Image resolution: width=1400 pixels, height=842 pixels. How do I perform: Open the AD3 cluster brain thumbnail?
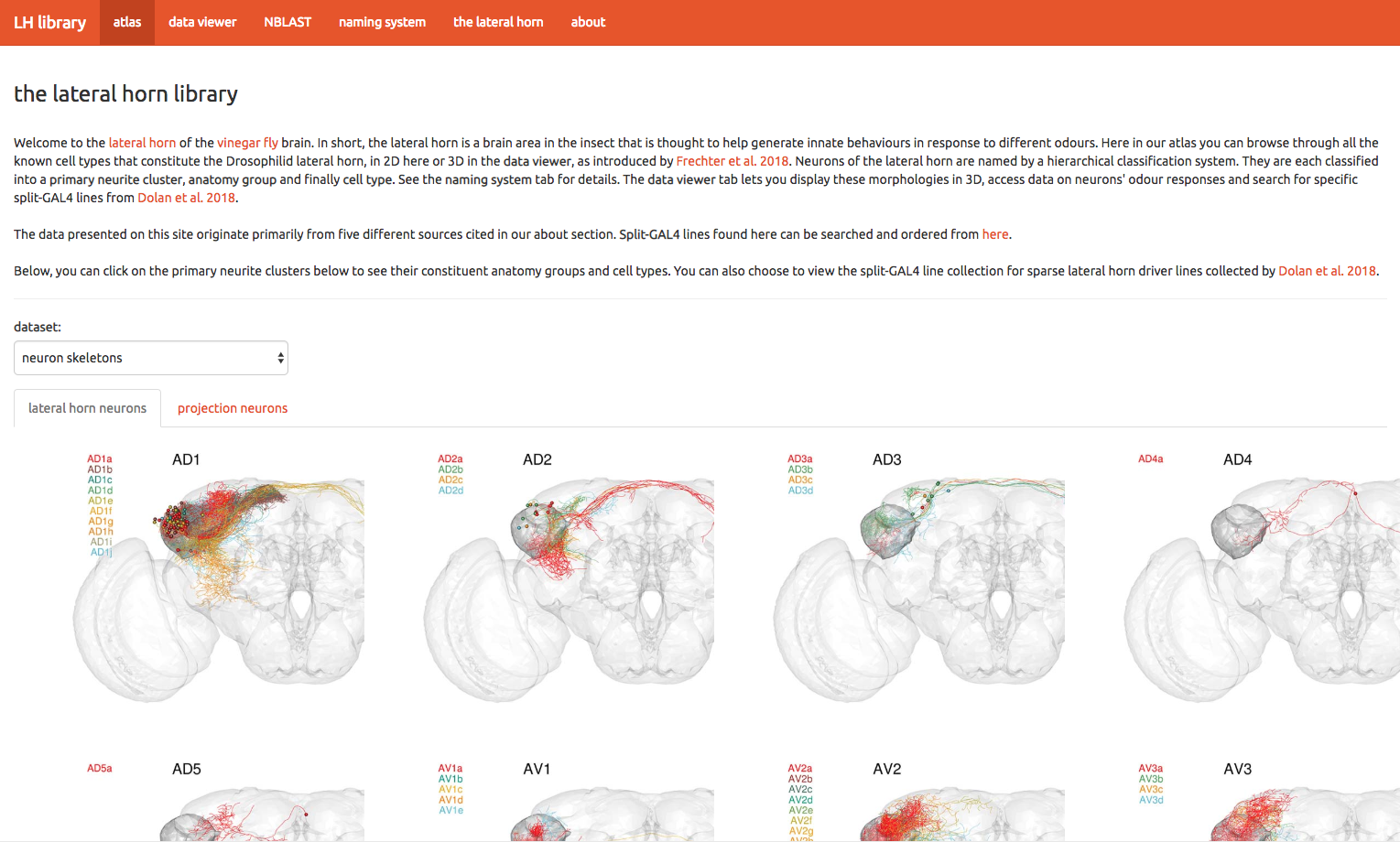click(919, 586)
